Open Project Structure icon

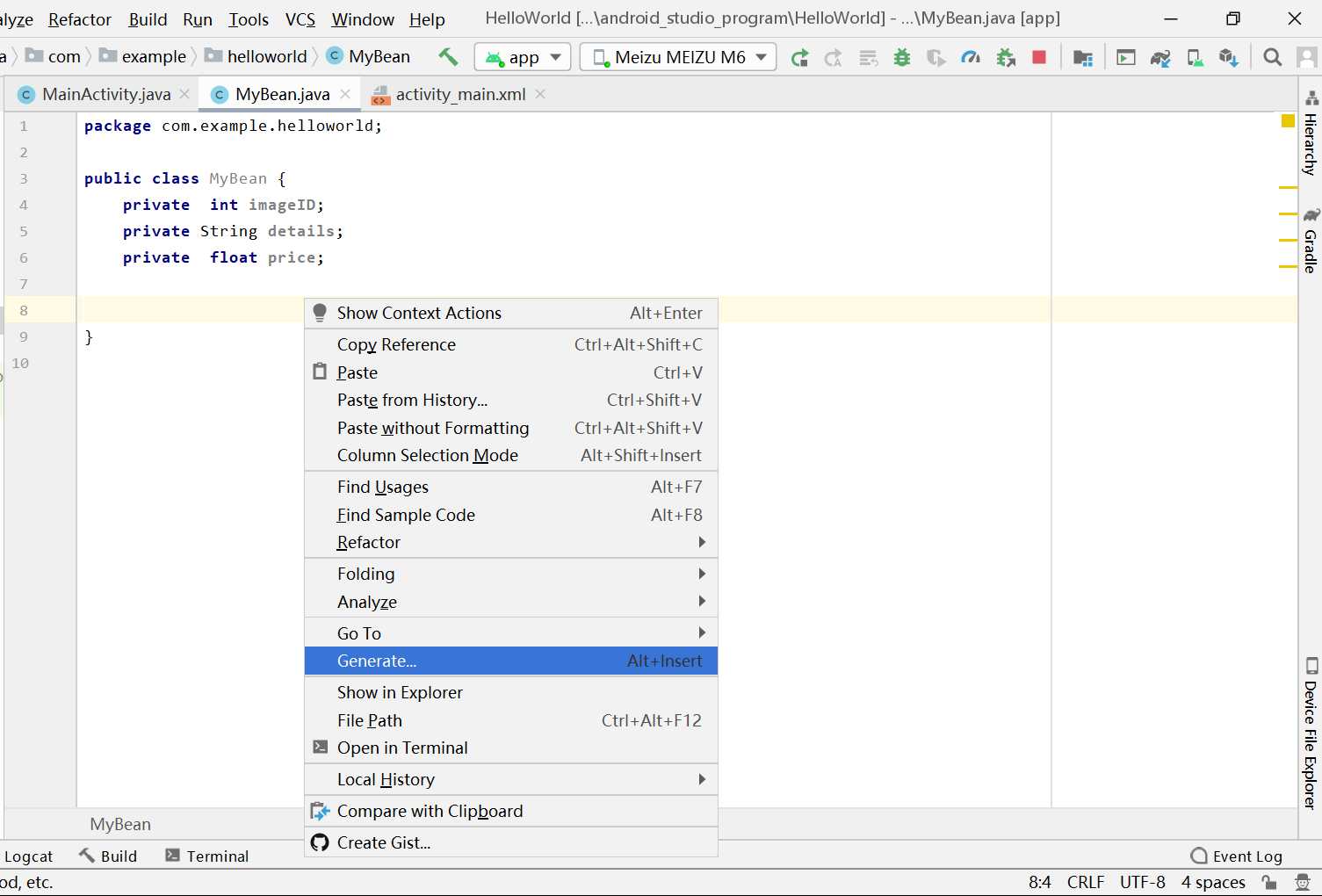(1083, 58)
